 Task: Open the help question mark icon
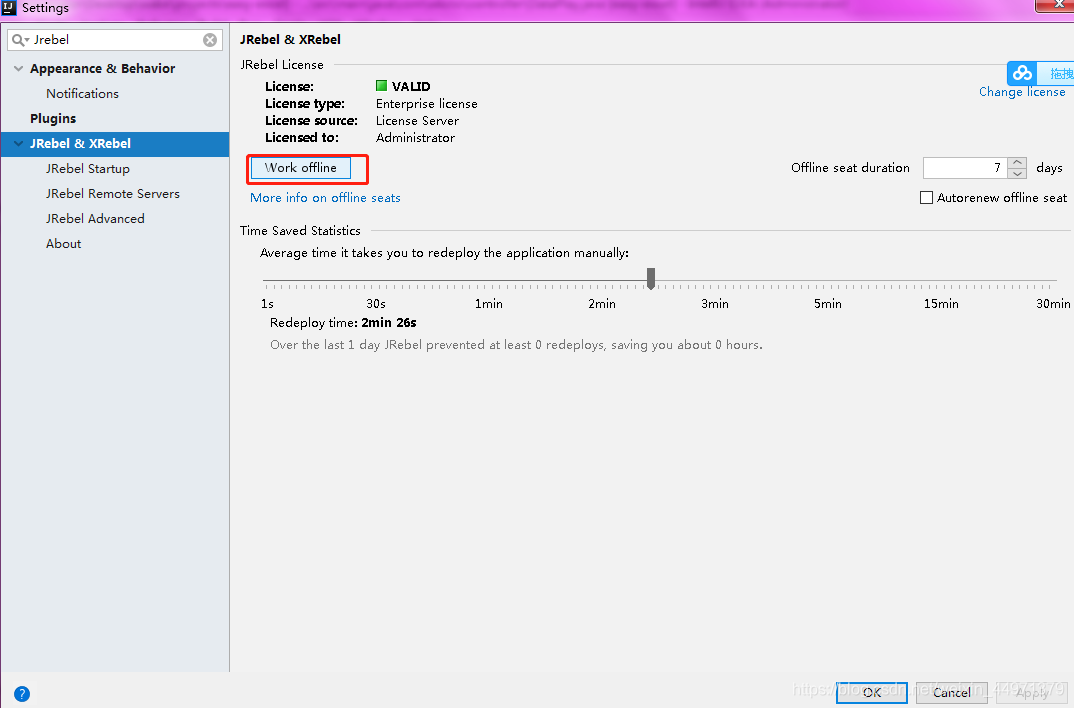pyautogui.click(x=22, y=694)
